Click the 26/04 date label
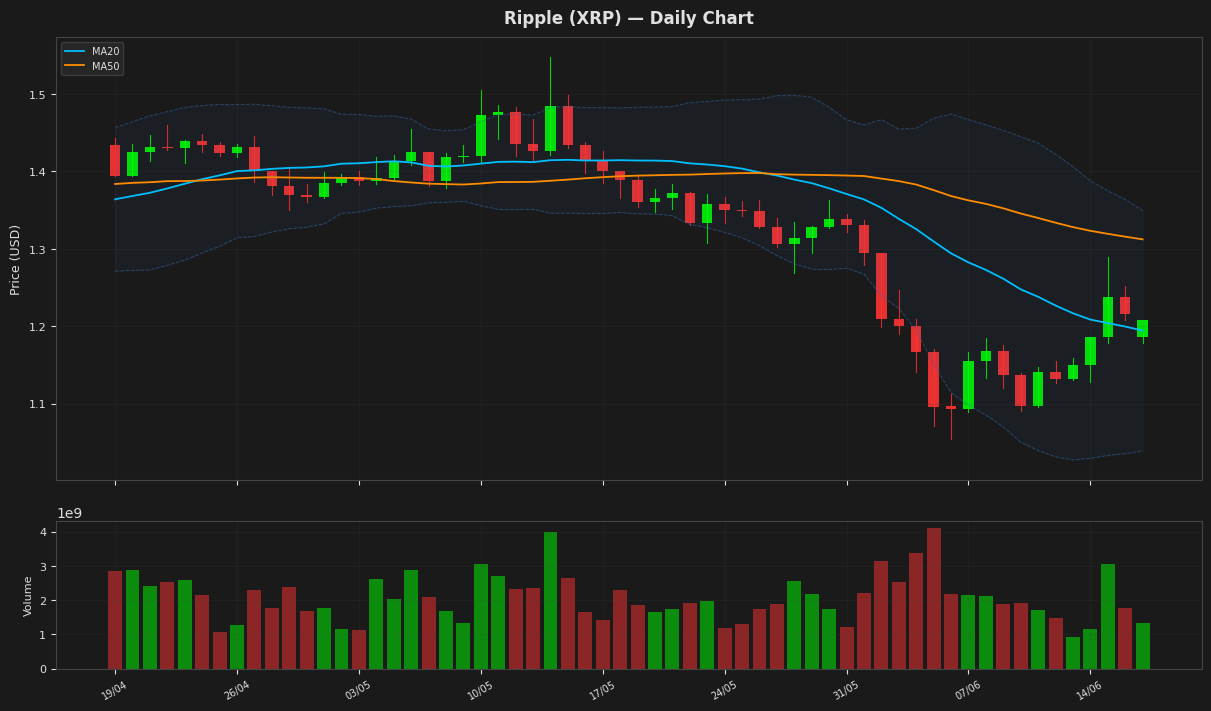The image size is (1211, 711). pos(235,690)
